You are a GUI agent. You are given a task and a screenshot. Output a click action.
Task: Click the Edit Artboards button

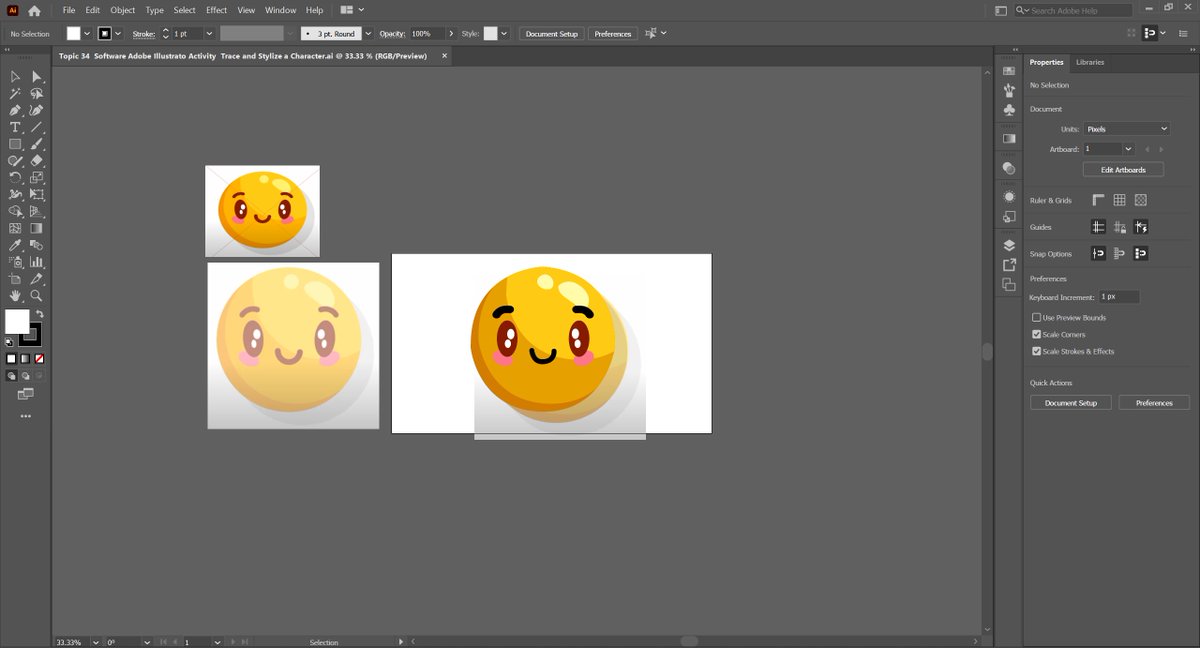click(x=1123, y=170)
